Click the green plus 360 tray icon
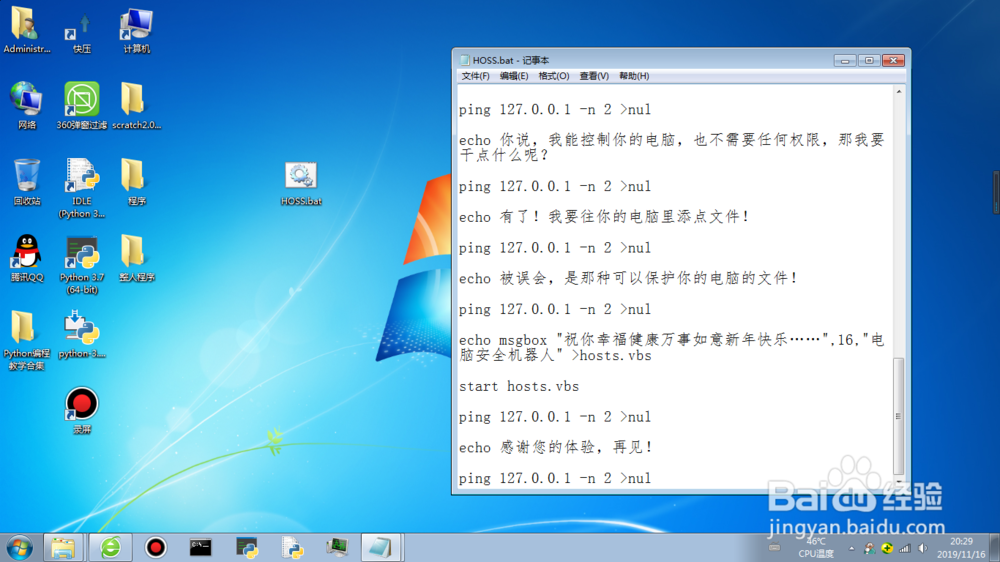Screen dimensions: 1000x562 [x=887, y=548]
